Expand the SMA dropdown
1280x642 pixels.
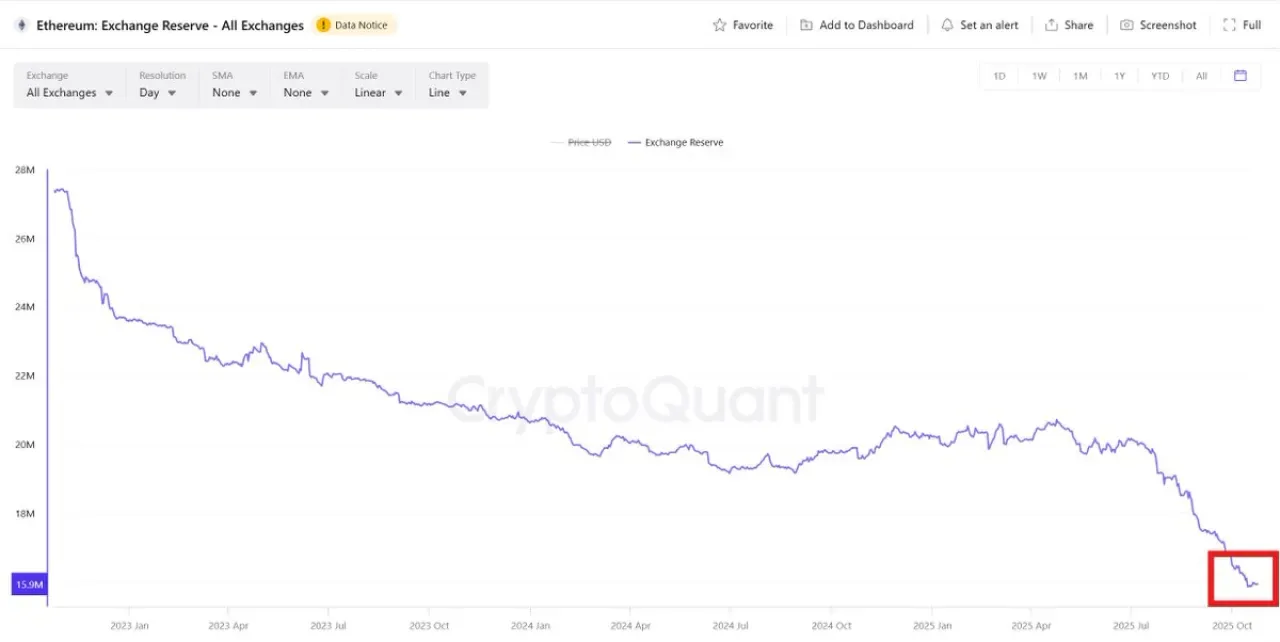234,85
